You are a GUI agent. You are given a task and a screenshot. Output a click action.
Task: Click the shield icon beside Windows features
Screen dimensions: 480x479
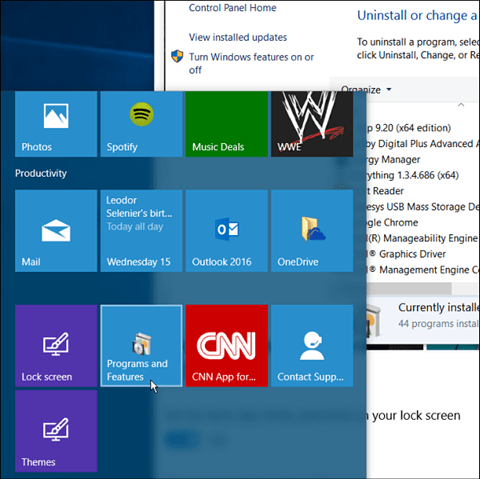click(177, 56)
